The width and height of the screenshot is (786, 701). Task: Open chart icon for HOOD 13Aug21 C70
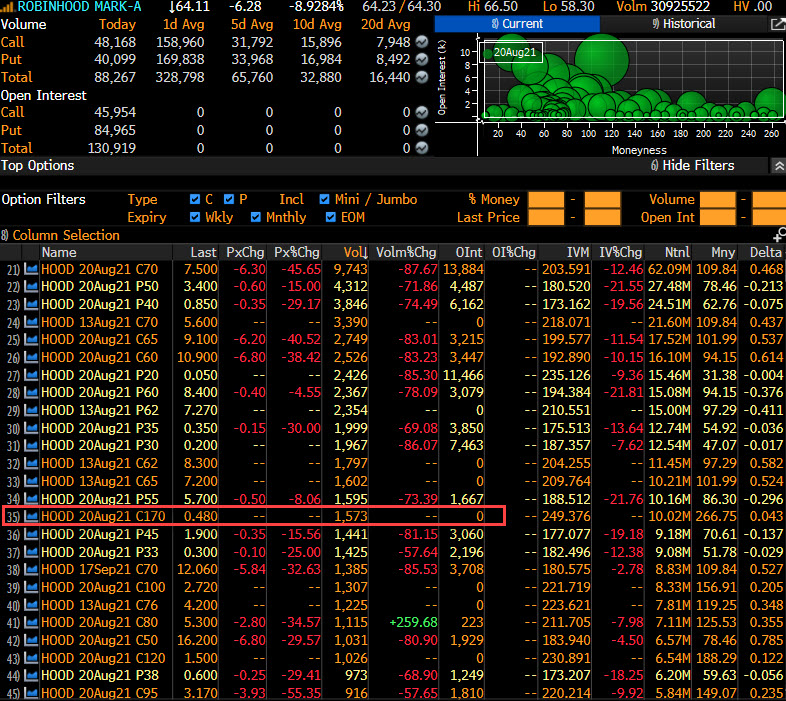(x=31, y=322)
